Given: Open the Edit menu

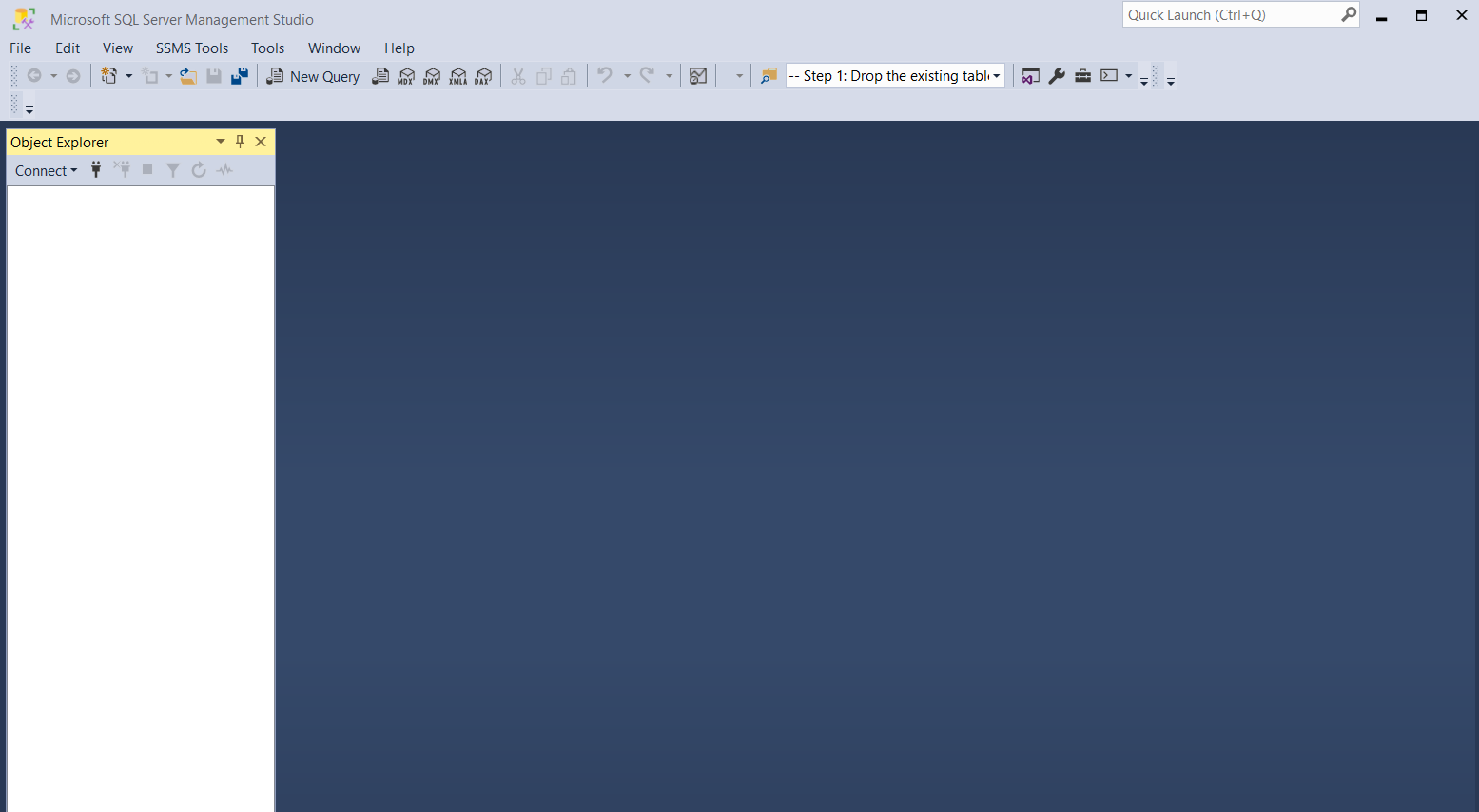Looking at the screenshot, I should [x=68, y=48].
